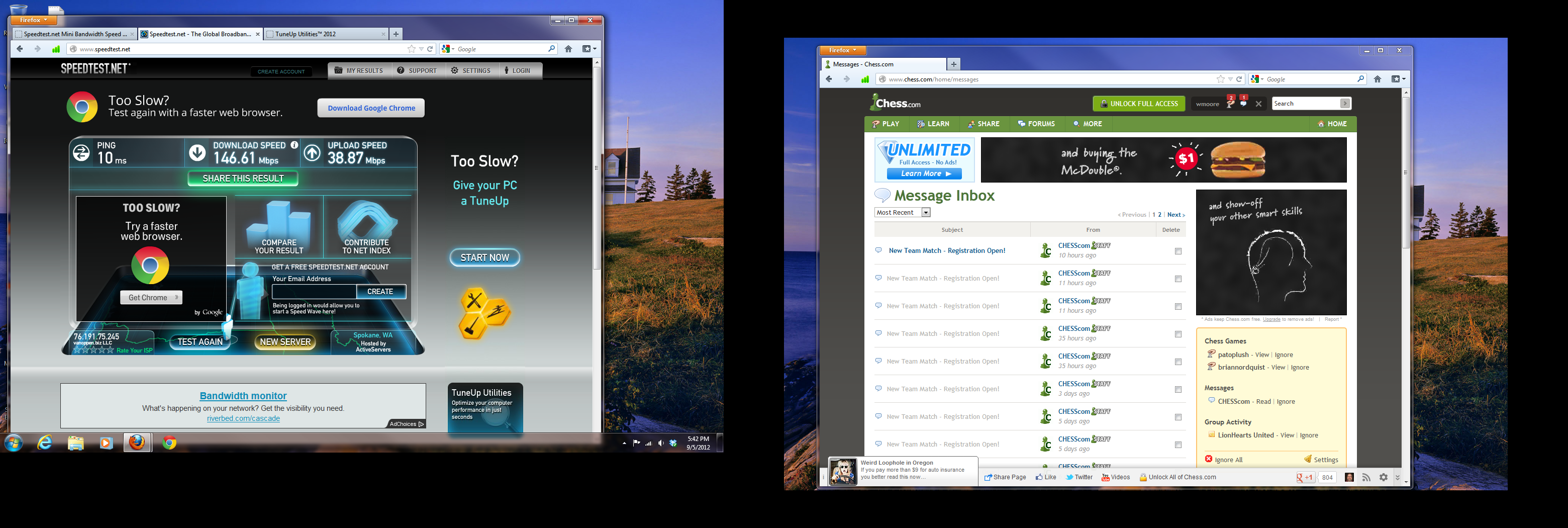Open the FORUMS menu on Chess.com
The image size is (1568, 528).
pyautogui.click(x=1037, y=124)
